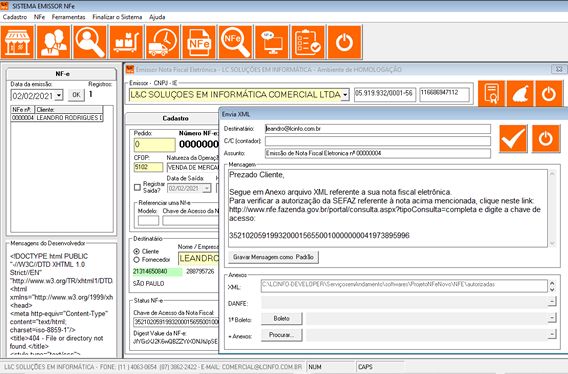Click the NFe nº column header
Screen dimensions: 568x374
(x=22, y=109)
